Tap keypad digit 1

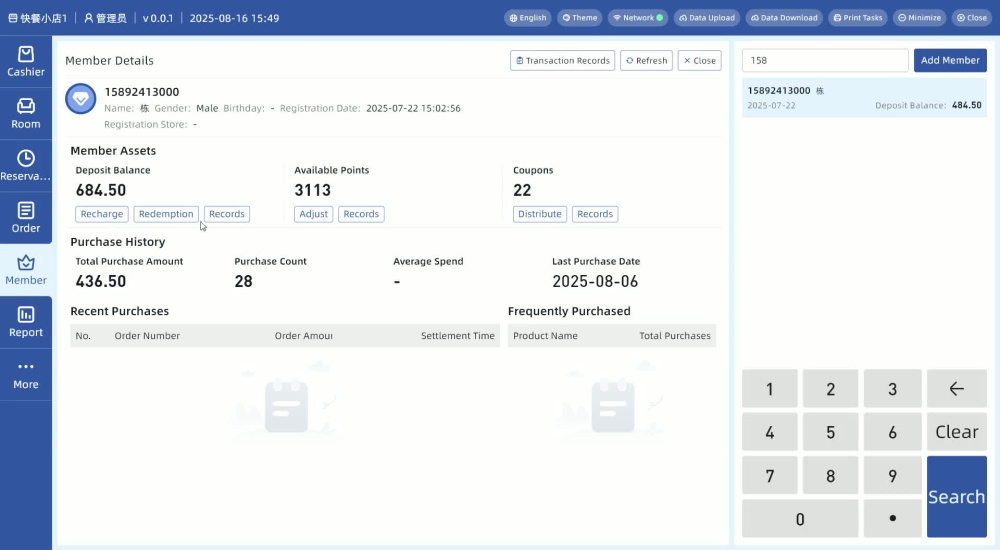[x=770, y=389]
